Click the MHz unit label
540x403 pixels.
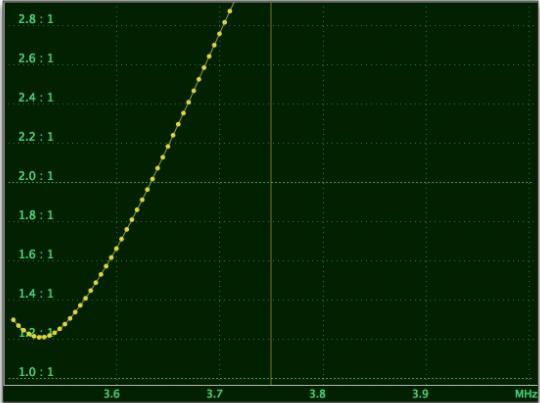527,393
